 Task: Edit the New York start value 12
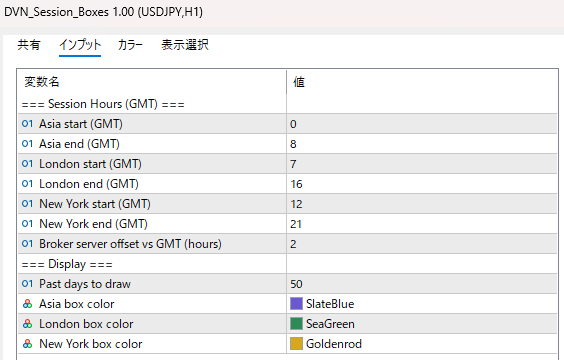[x=422, y=204]
